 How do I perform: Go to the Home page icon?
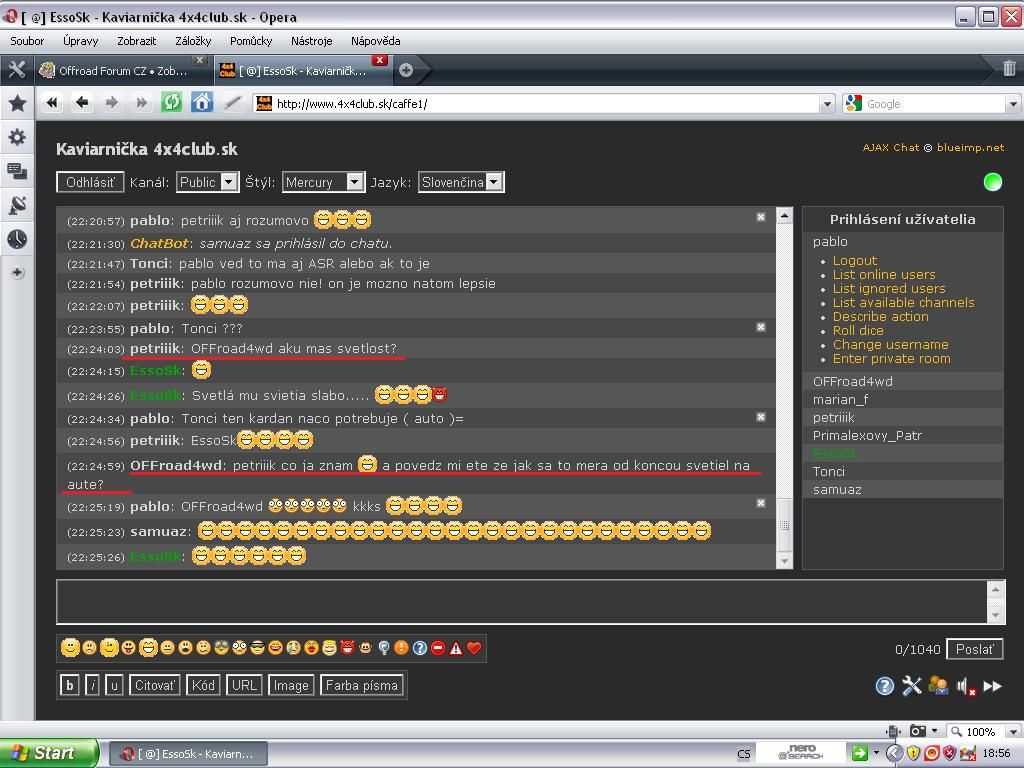click(202, 103)
